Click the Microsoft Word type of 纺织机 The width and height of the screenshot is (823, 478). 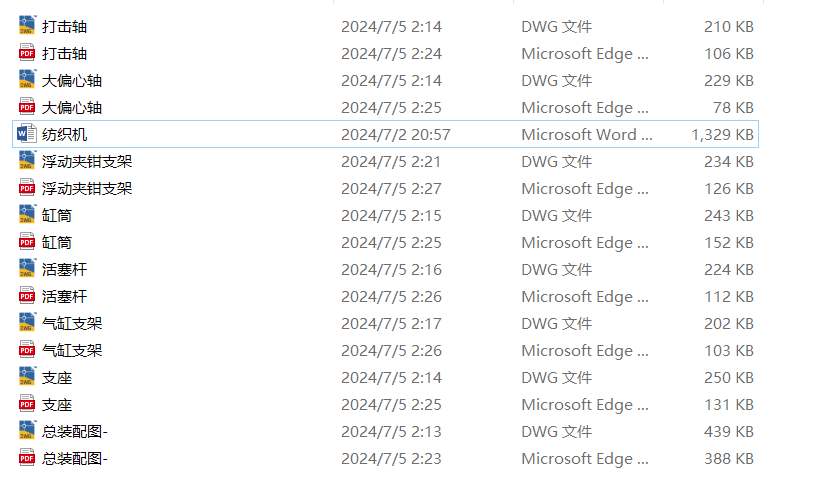(587, 135)
